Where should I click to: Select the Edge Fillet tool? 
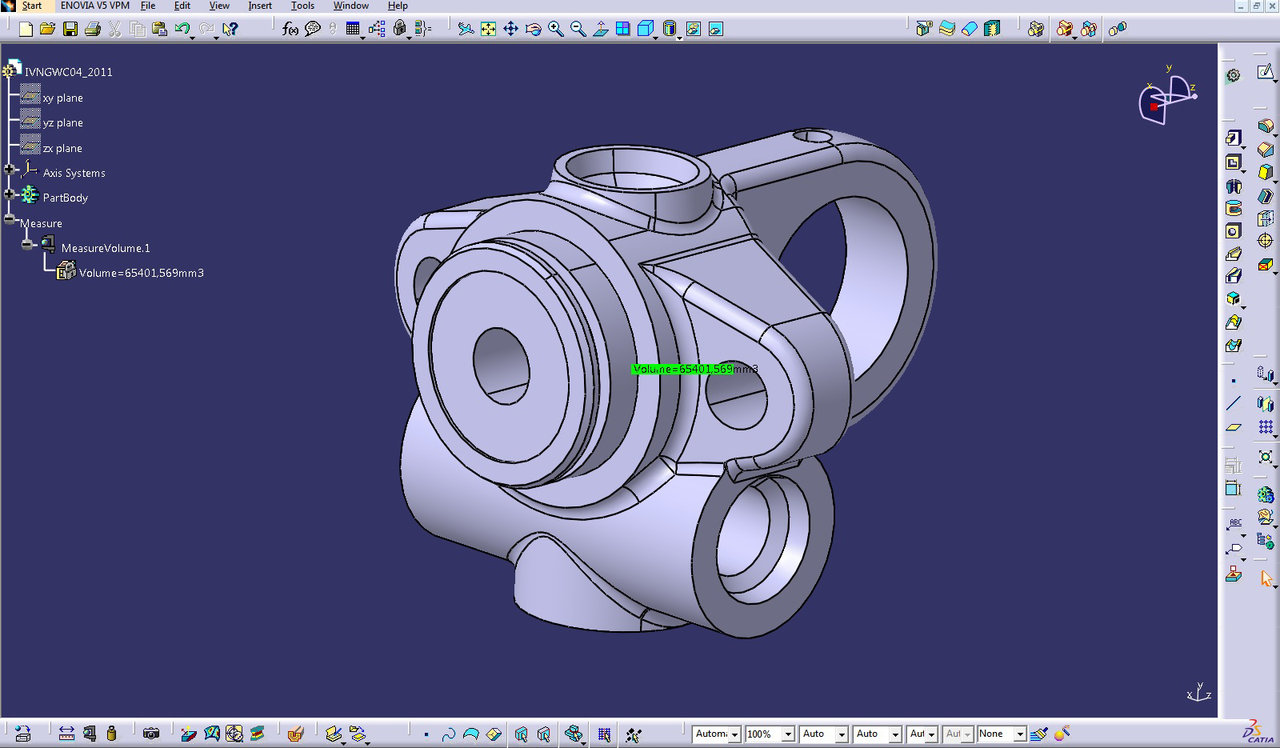coord(1266,126)
